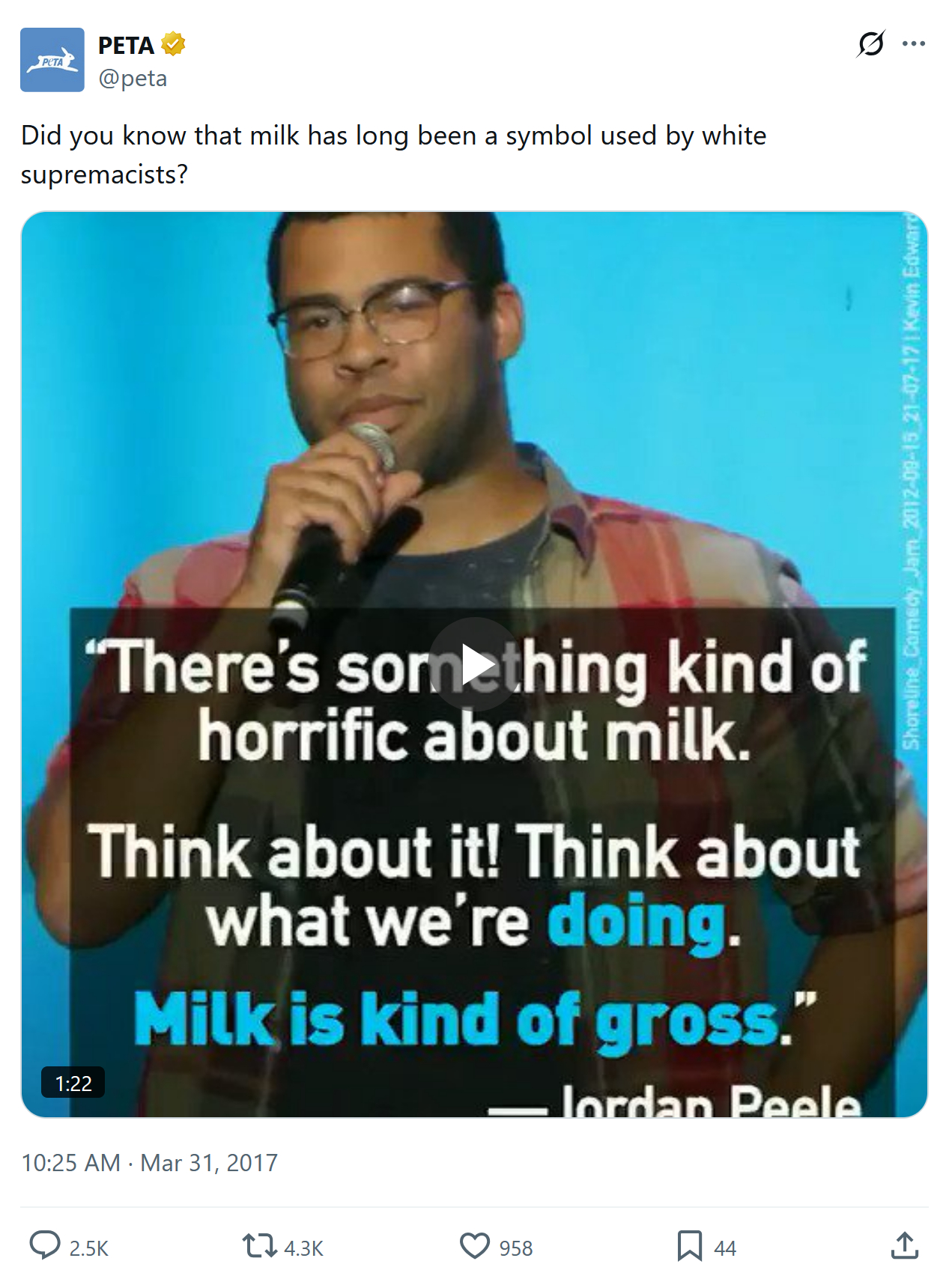Play the video with the center play button
Image resolution: width=952 pixels, height=1279 pixels.
tap(475, 664)
